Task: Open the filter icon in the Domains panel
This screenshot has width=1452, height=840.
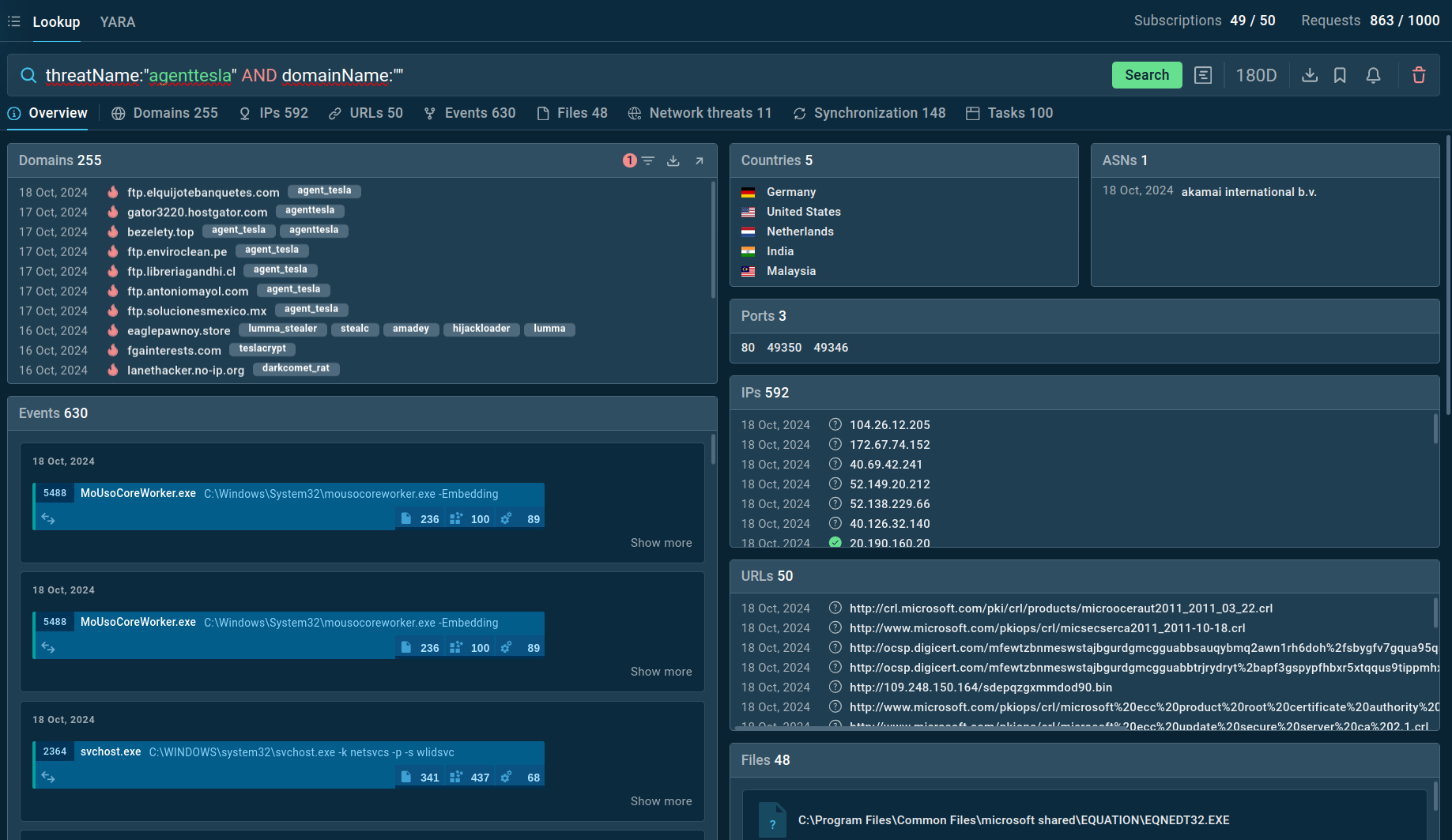Action: [648, 160]
